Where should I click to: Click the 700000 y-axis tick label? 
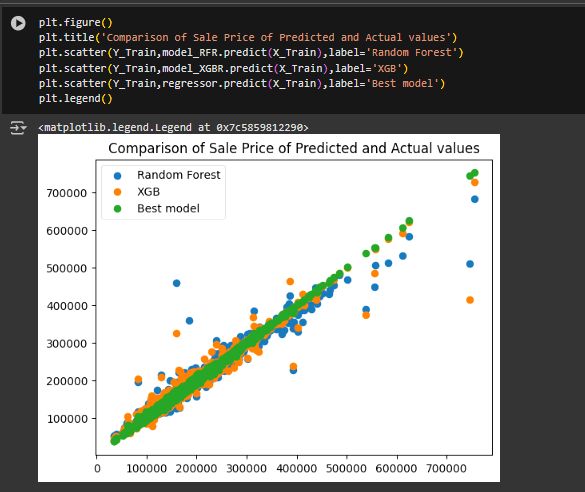click(66, 193)
